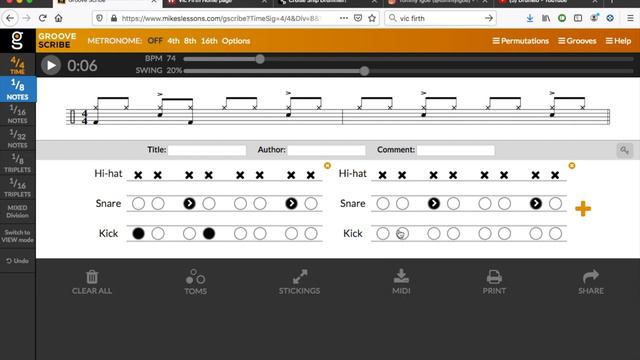Viewport: 640px width, 360px height.
Task: Go back in the browser
Action: click(x=10, y=18)
